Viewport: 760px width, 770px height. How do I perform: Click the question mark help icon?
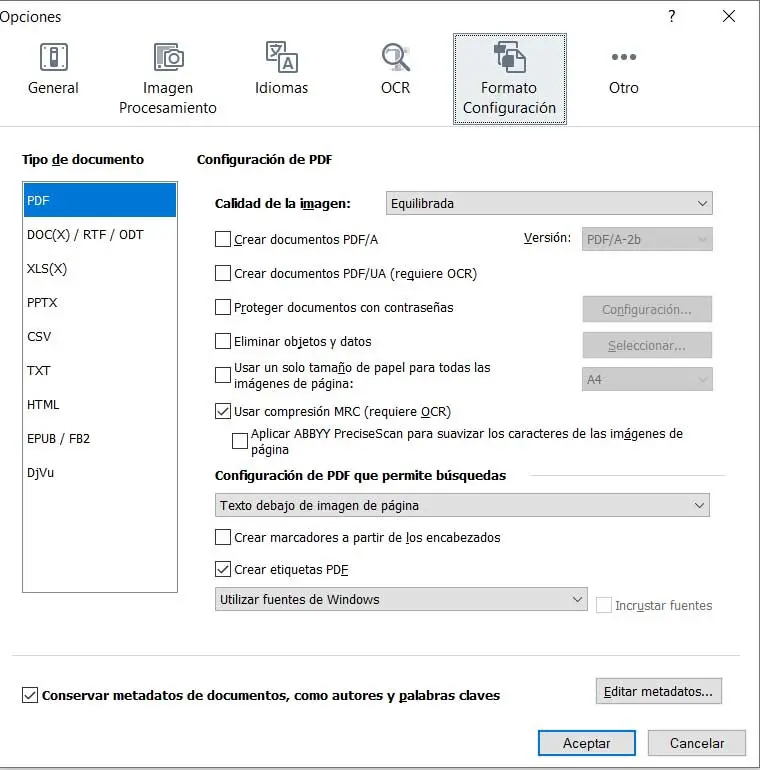pos(672,16)
